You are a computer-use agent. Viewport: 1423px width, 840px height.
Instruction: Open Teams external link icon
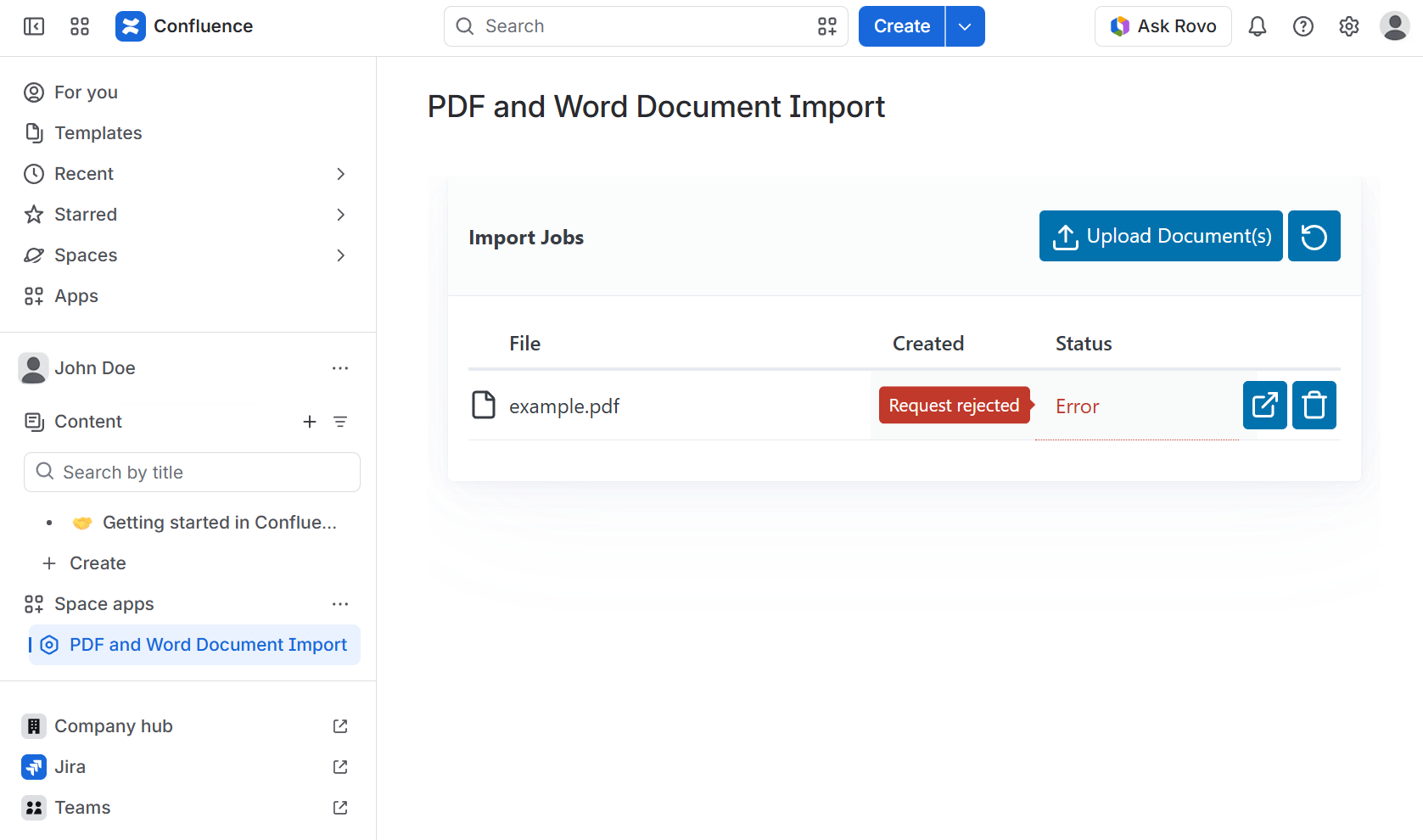pos(340,808)
